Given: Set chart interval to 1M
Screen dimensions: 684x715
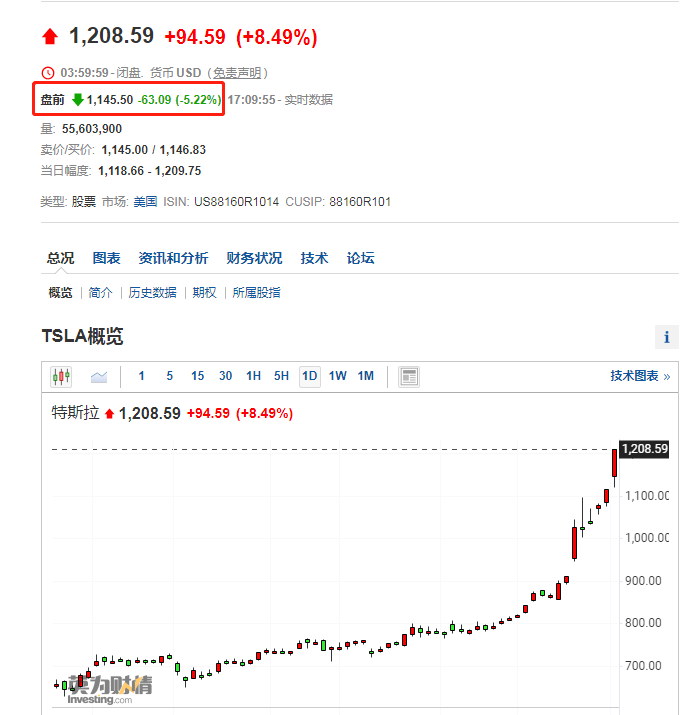Looking at the screenshot, I should (366, 376).
